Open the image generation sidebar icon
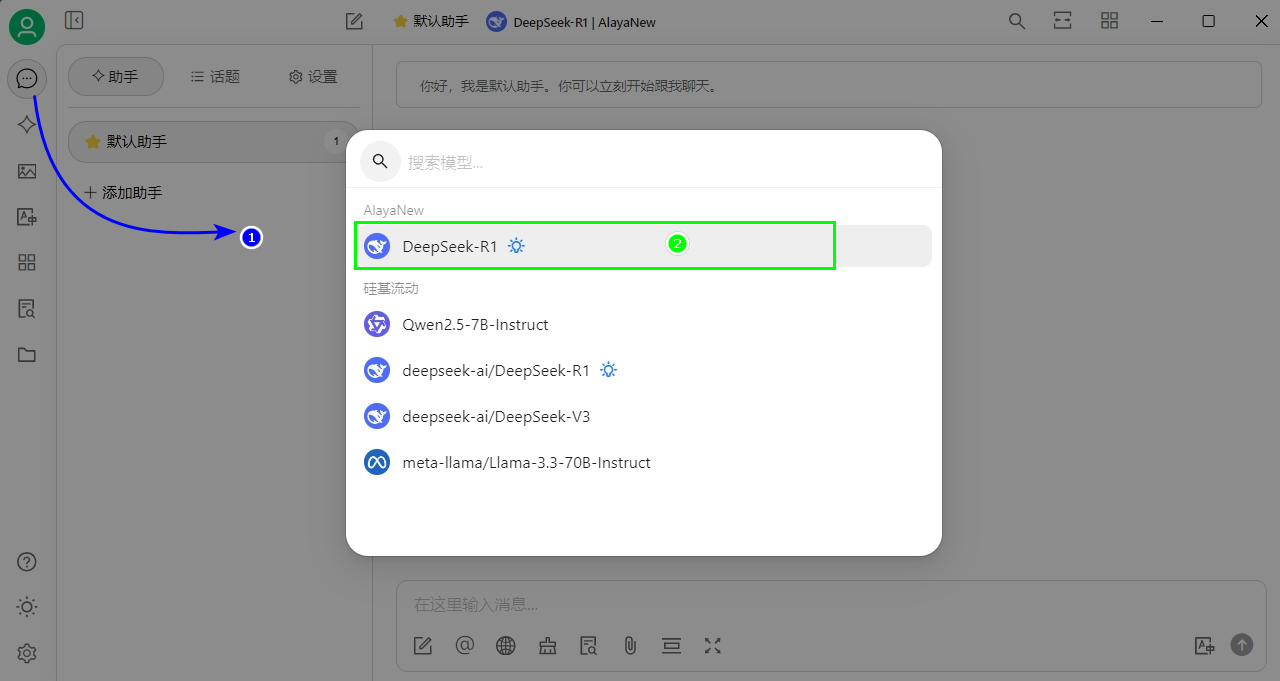 [27, 171]
